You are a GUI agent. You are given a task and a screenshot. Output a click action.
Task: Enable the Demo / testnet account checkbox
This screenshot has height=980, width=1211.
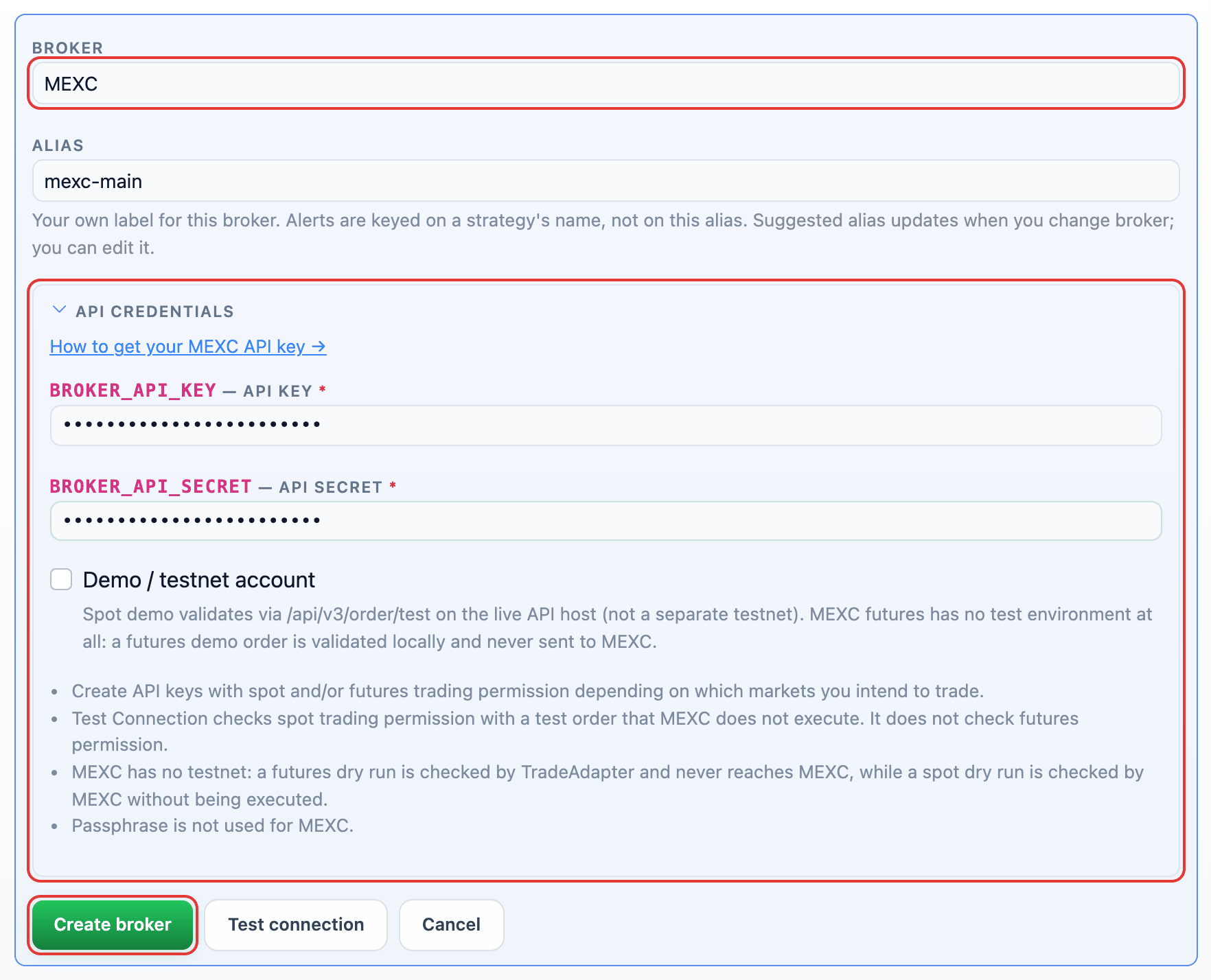coord(61,579)
